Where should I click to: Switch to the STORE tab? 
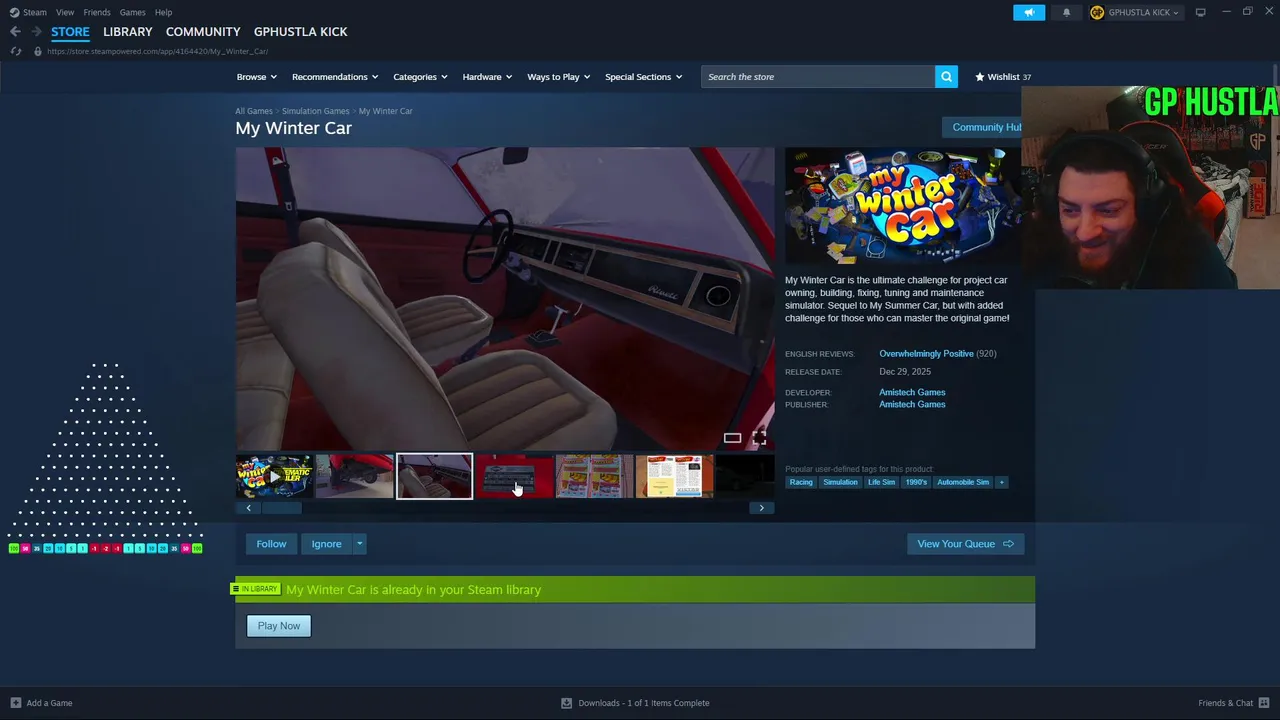tap(70, 32)
